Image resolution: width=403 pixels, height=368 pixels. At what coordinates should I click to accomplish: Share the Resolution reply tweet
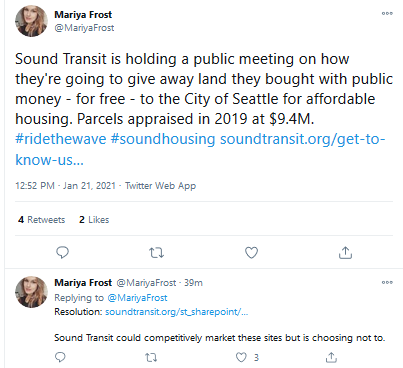coord(331,357)
